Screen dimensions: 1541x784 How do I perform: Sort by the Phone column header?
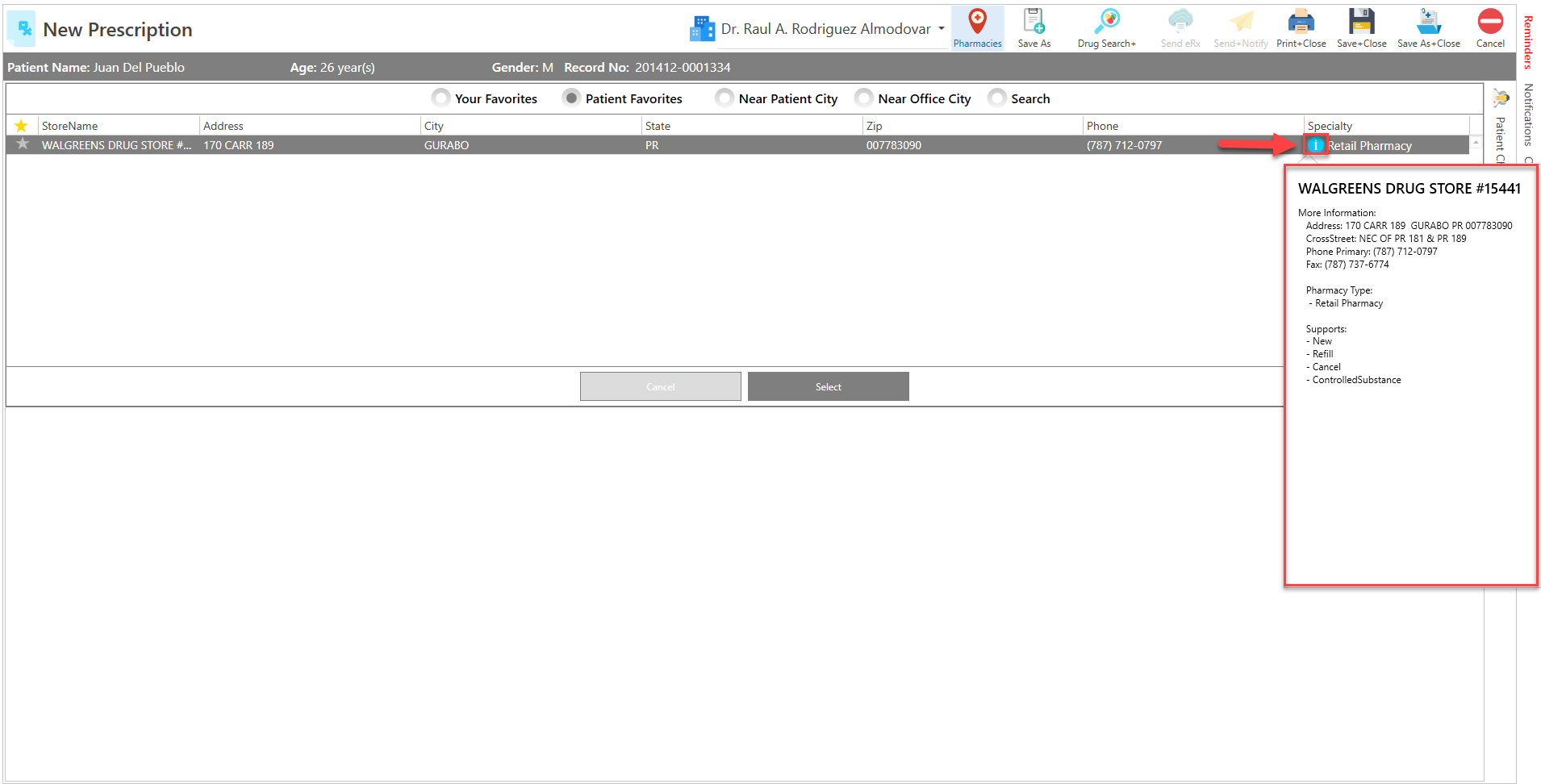point(1194,126)
